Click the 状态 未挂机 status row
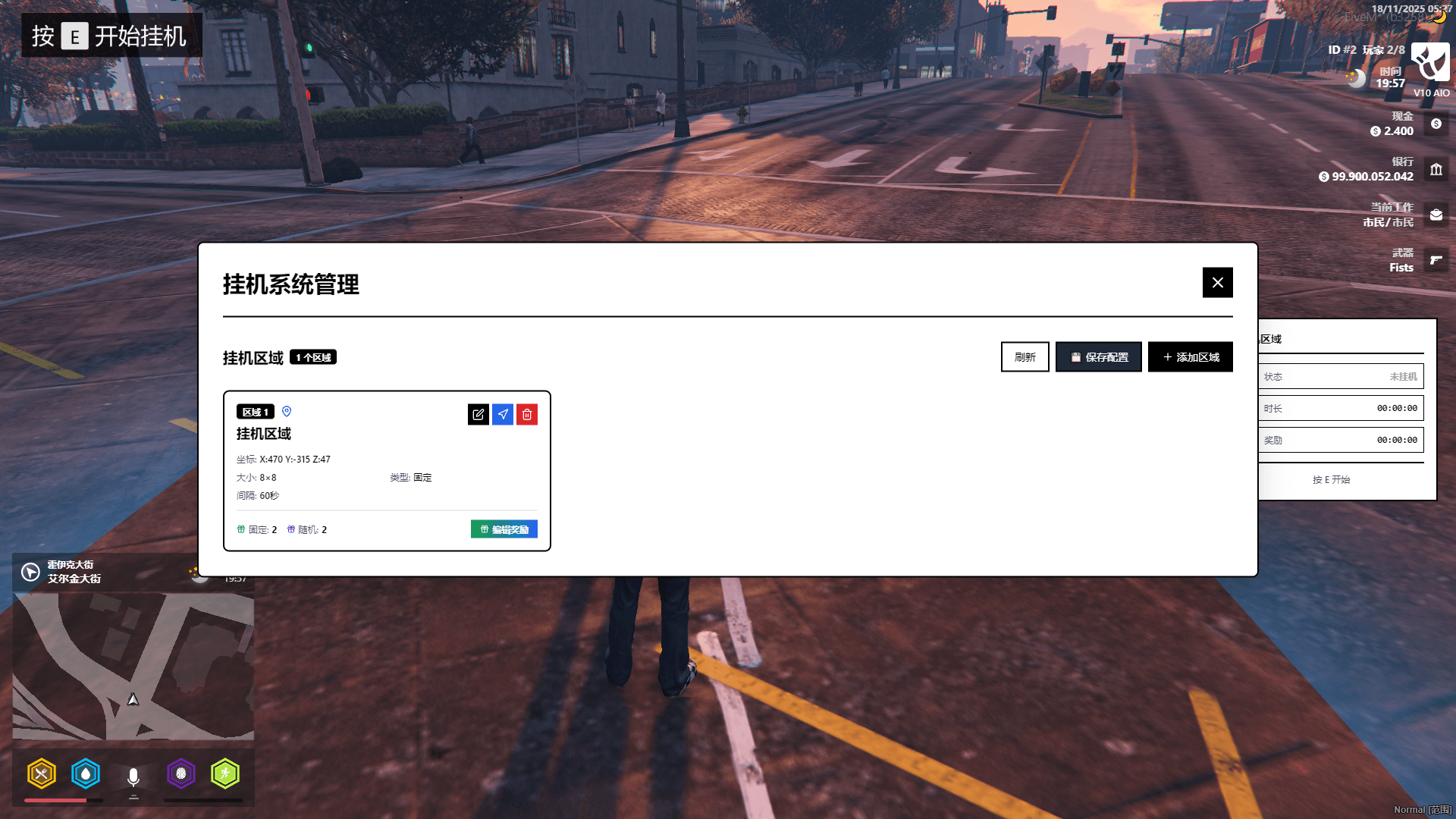The width and height of the screenshot is (1456, 819). (x=1341, y=377)
